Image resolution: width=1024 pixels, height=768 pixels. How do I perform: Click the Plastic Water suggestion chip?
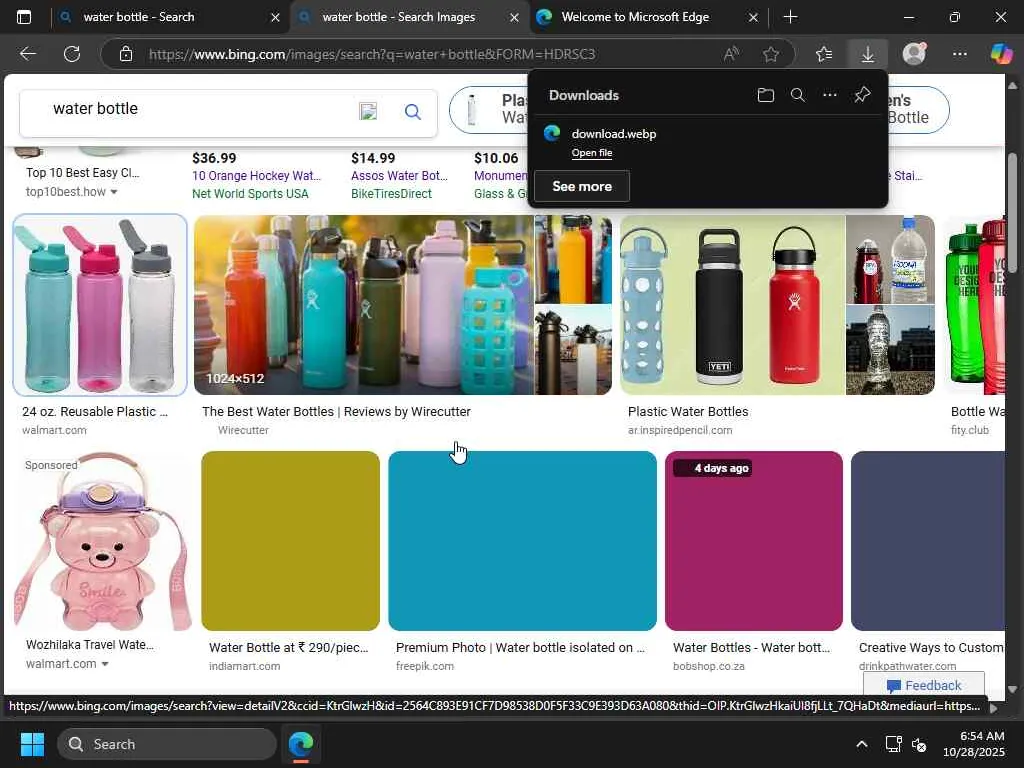pyautogui.click(x=488, y=109)
